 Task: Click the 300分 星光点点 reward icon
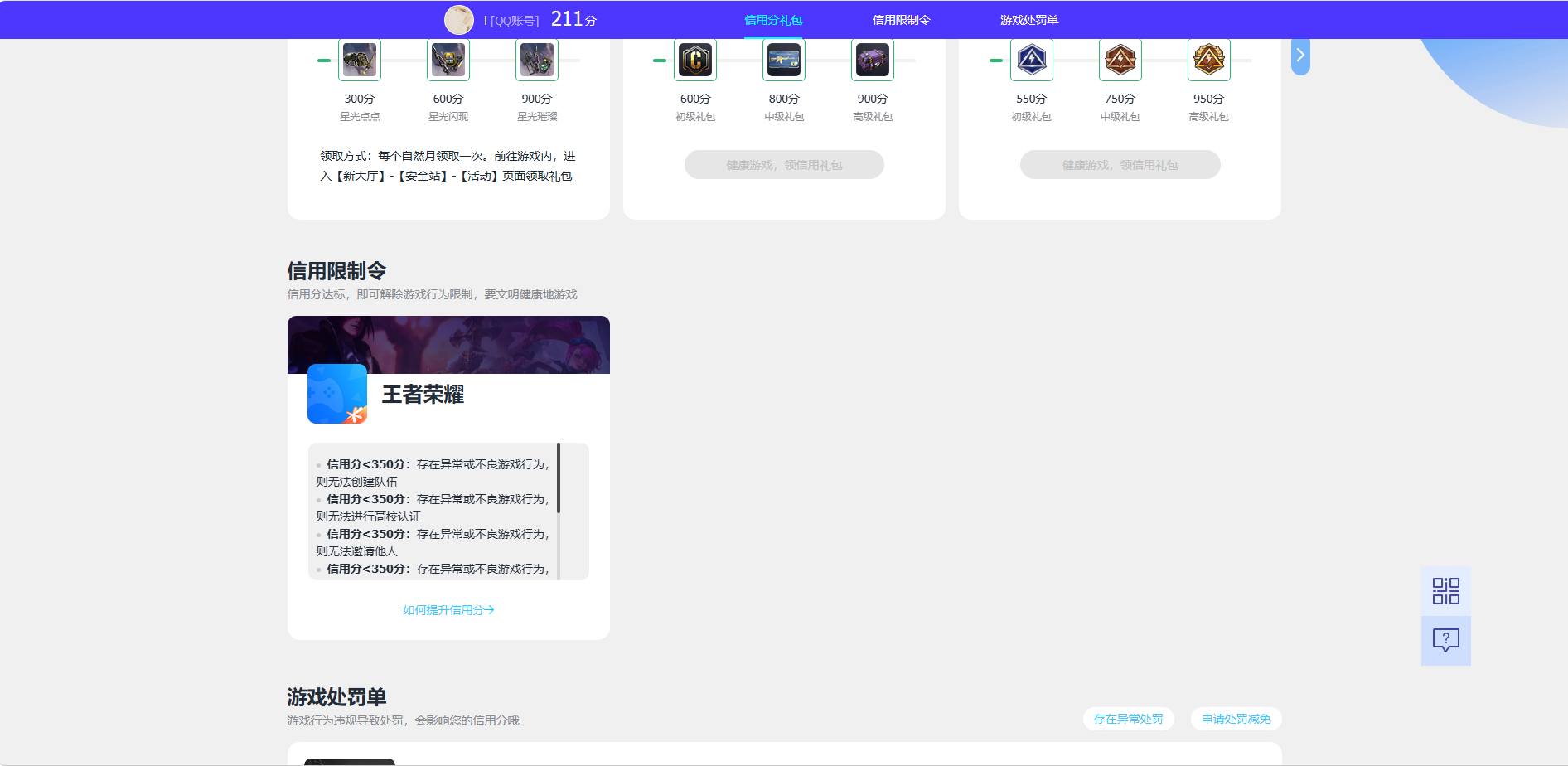[360, 60]
